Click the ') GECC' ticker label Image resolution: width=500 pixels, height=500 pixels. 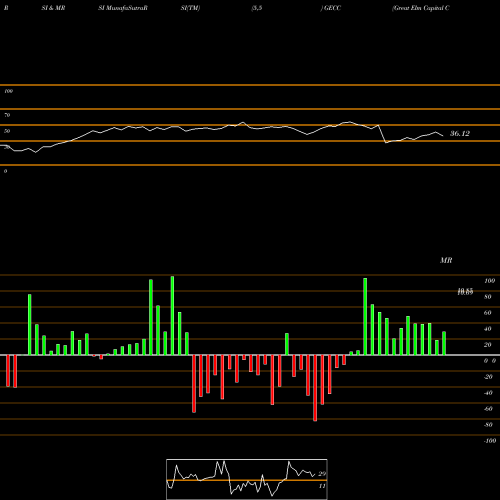point(331,8)
